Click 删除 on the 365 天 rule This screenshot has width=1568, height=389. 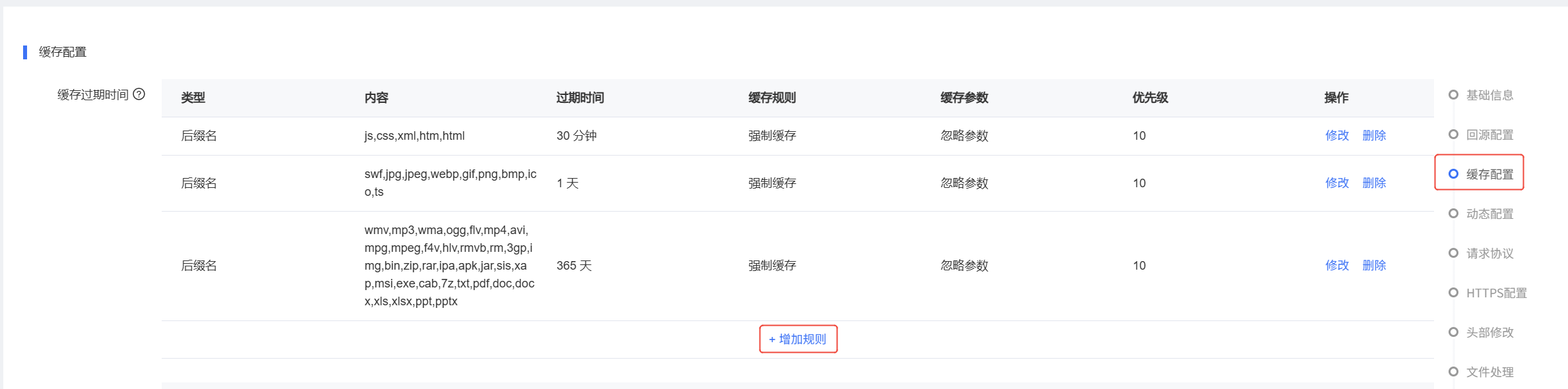click(x=1374, y=265)
